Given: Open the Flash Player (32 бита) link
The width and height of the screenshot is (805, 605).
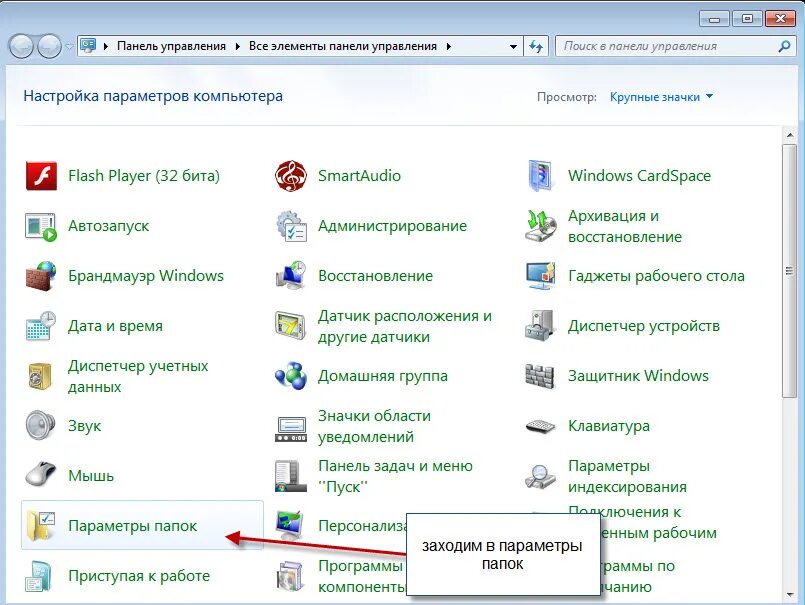Looking at the screenshot, I should (x=144, y=176).
